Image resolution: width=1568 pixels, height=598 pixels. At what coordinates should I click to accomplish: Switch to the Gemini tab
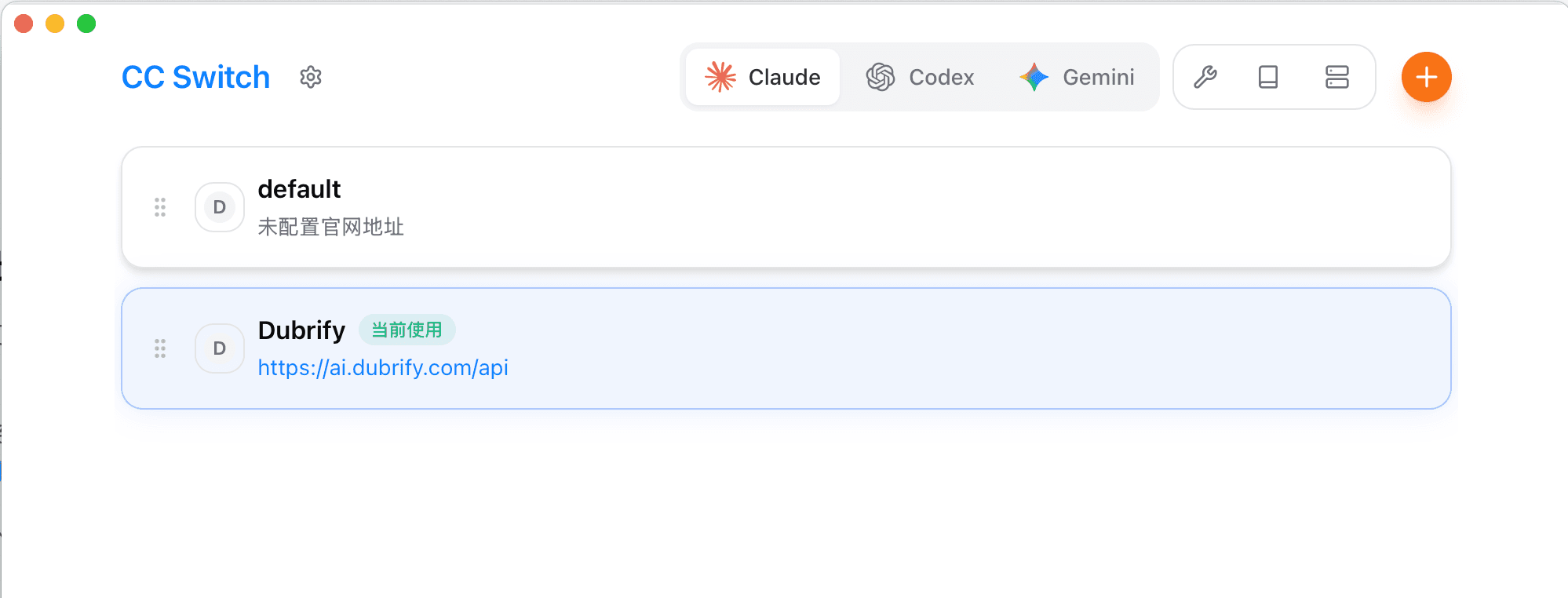[1078, 77]
